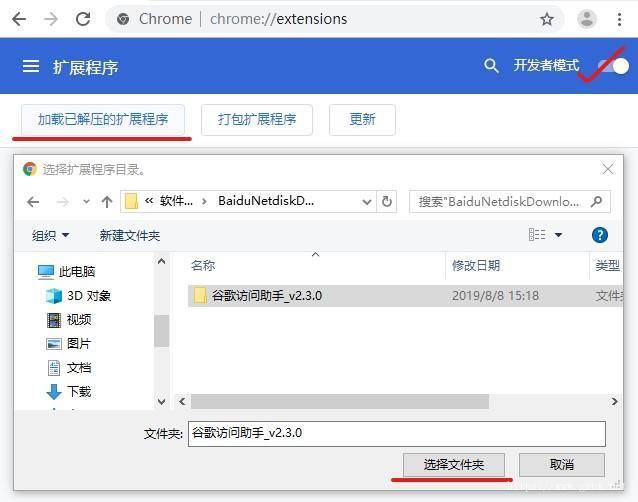Screen dimensions: 638x502
Task: Toggle the 开发者模式 switch
Action: (613, 66)
